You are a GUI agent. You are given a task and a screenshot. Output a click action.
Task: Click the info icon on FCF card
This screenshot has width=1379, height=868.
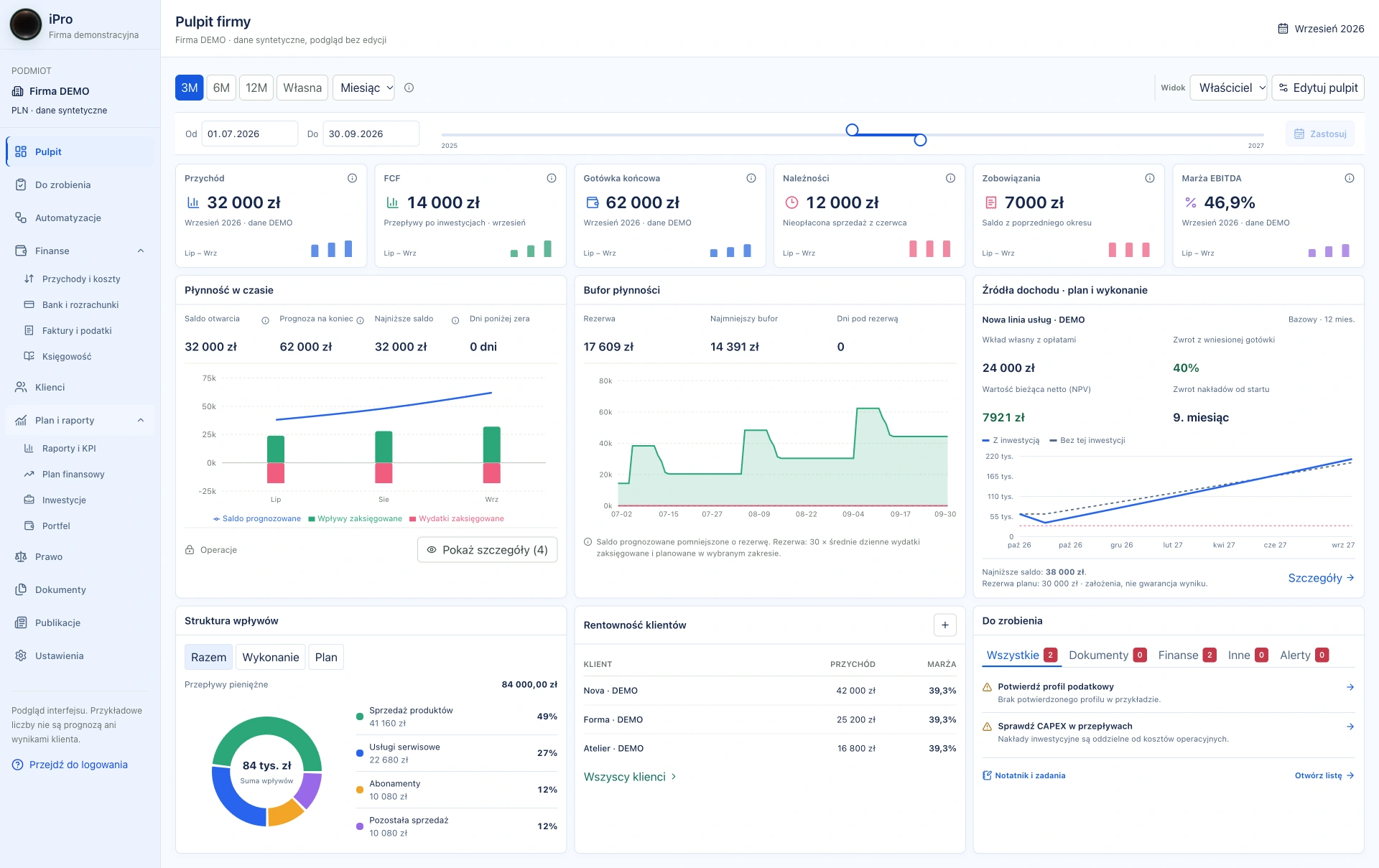click(x=552, y=178)
